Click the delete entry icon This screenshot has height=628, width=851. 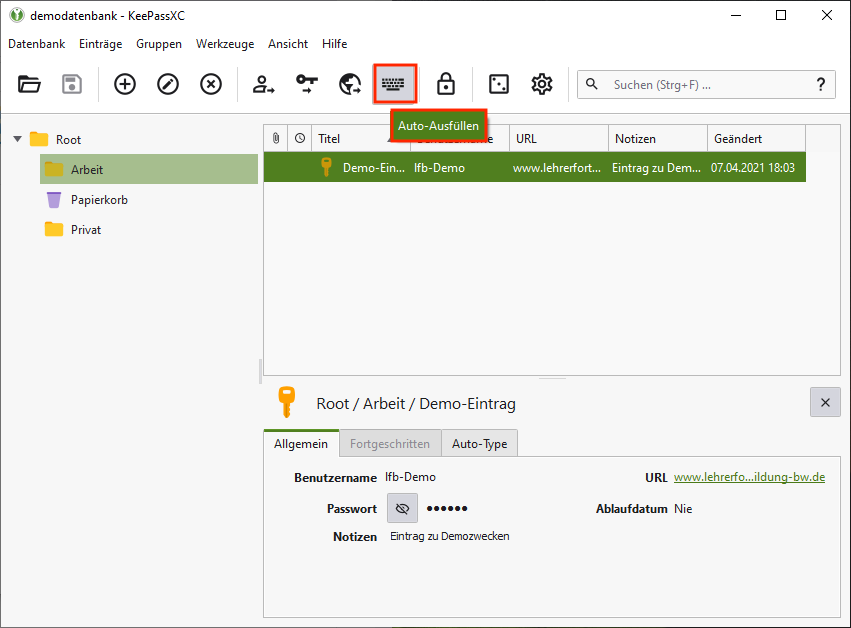(x=211, y=84)
